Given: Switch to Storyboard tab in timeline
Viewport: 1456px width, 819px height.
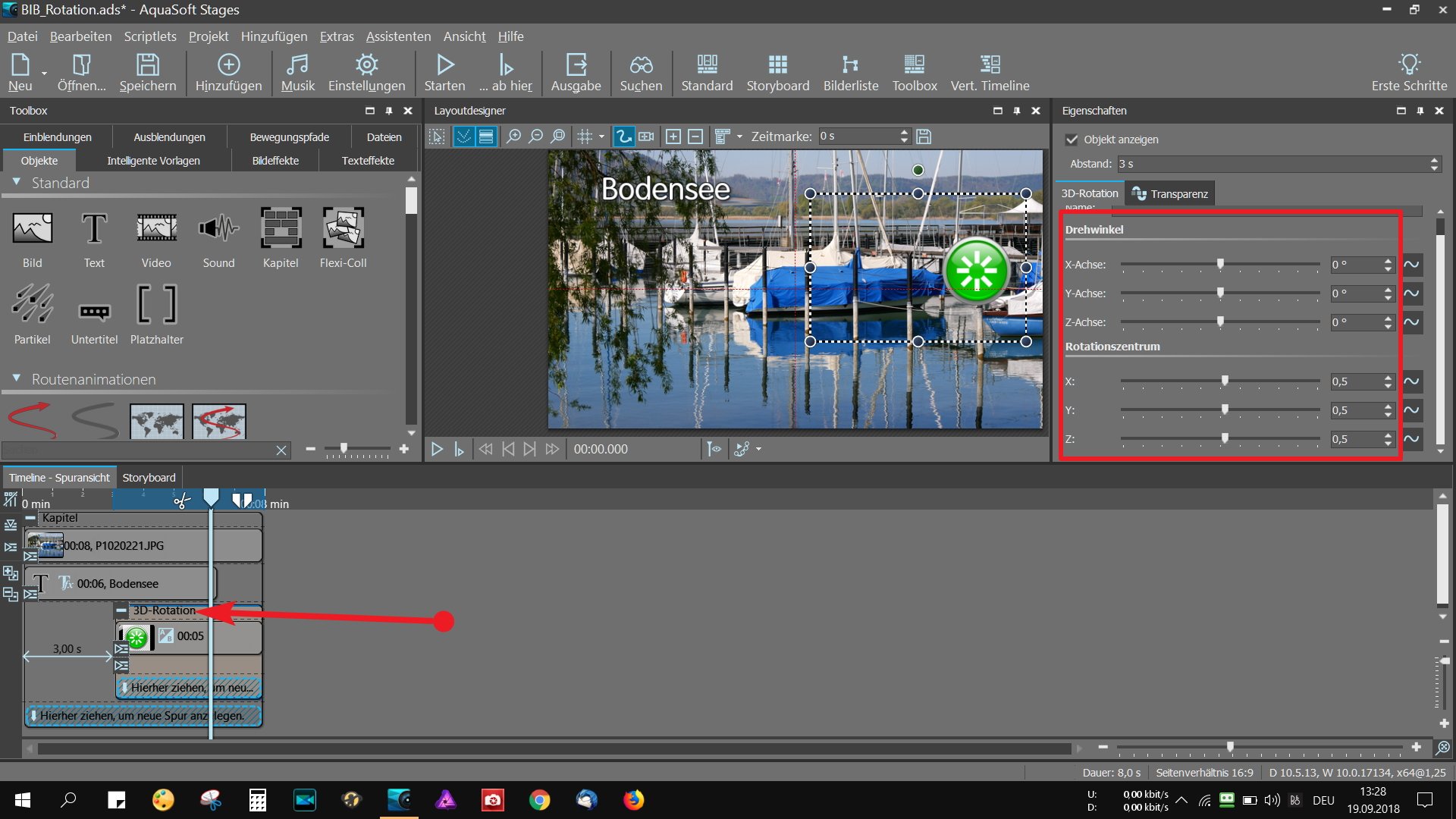Looking at the screenshot, I should 149,478.
